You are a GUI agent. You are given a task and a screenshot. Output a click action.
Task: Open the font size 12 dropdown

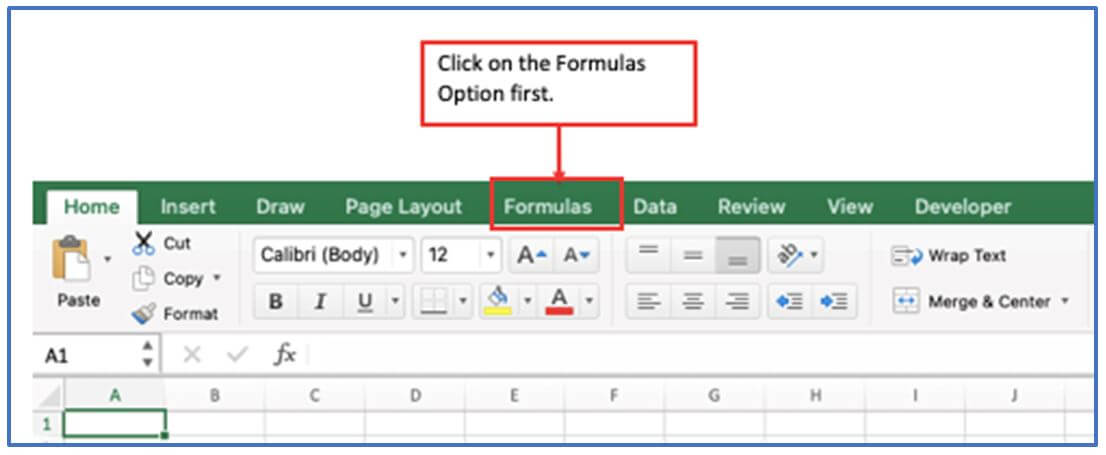491,255
